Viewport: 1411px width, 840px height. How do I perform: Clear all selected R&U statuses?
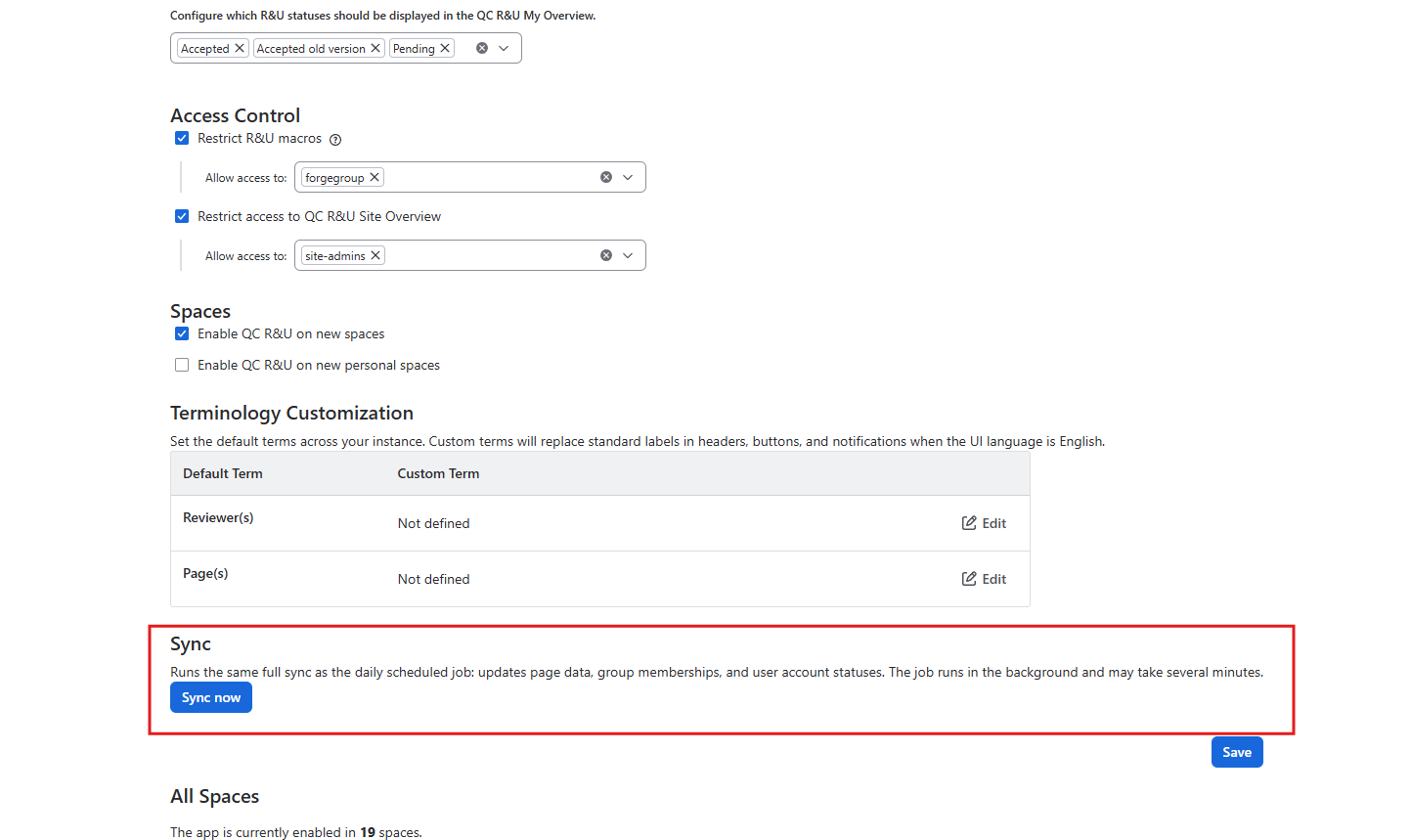pyautogui.click(x=482, y=48)
